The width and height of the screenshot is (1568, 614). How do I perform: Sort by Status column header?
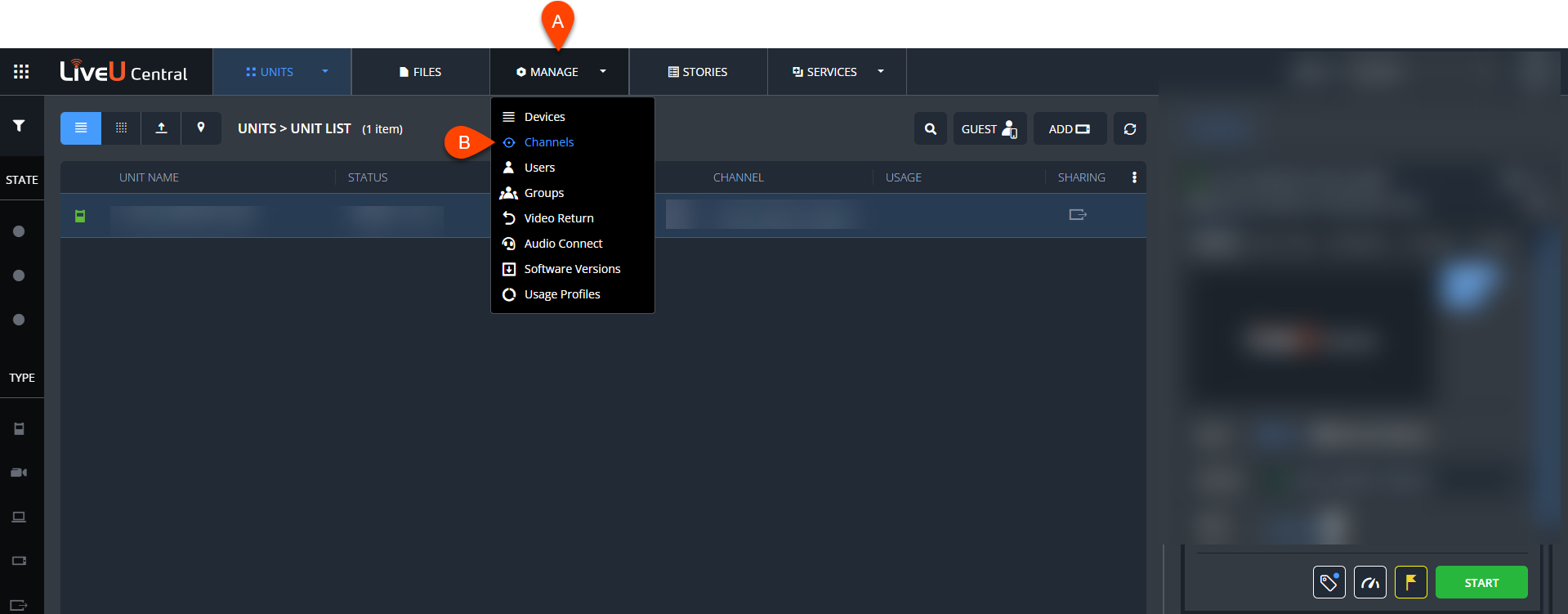click(368, 177)
